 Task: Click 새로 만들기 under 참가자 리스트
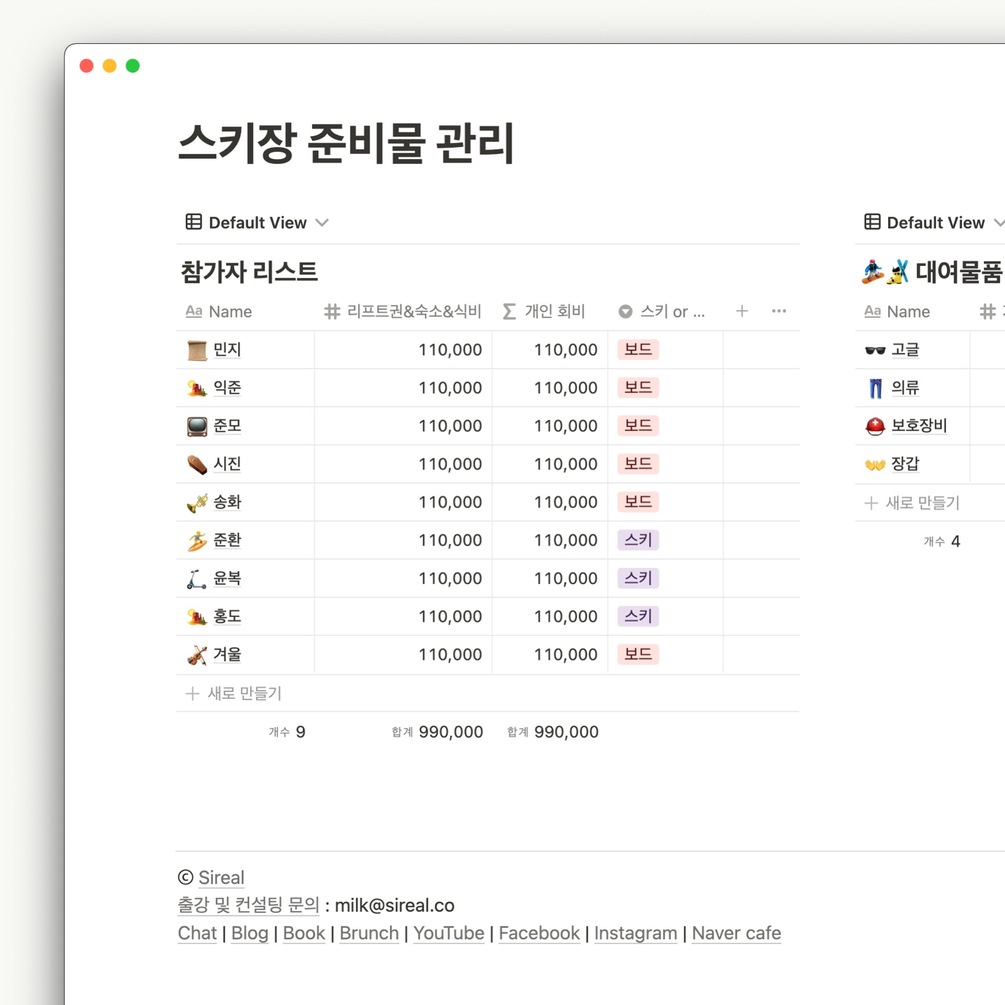[x=234, y=693]
